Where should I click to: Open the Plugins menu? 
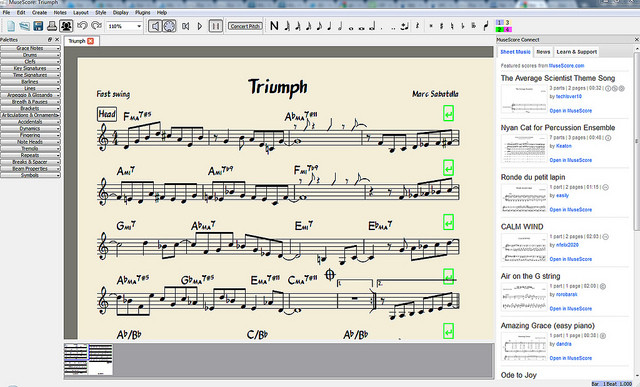tap(142, 13)
